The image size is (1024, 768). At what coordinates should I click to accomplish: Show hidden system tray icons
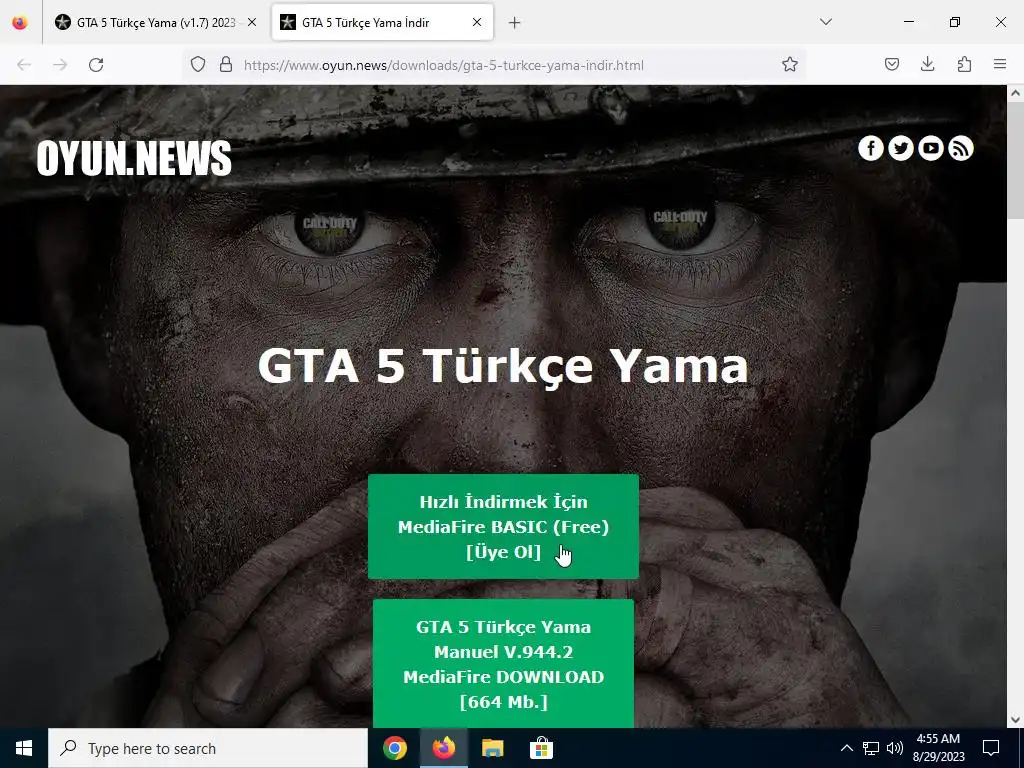click(846, 748)
